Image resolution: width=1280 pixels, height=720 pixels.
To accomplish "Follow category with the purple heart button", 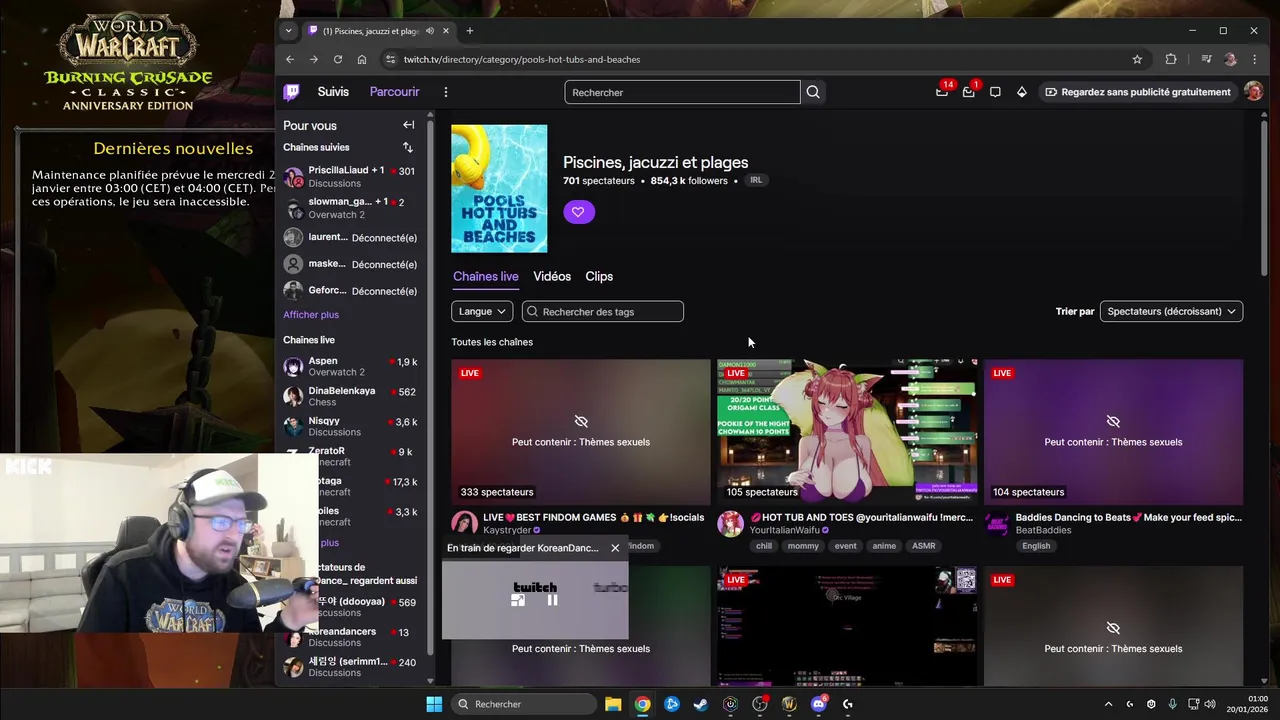I will (578, 212).
